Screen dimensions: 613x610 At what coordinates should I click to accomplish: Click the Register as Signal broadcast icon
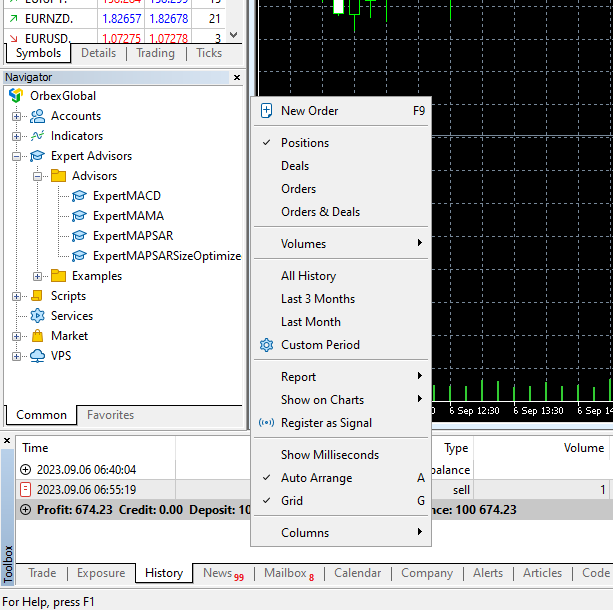(x=266, y=423)
